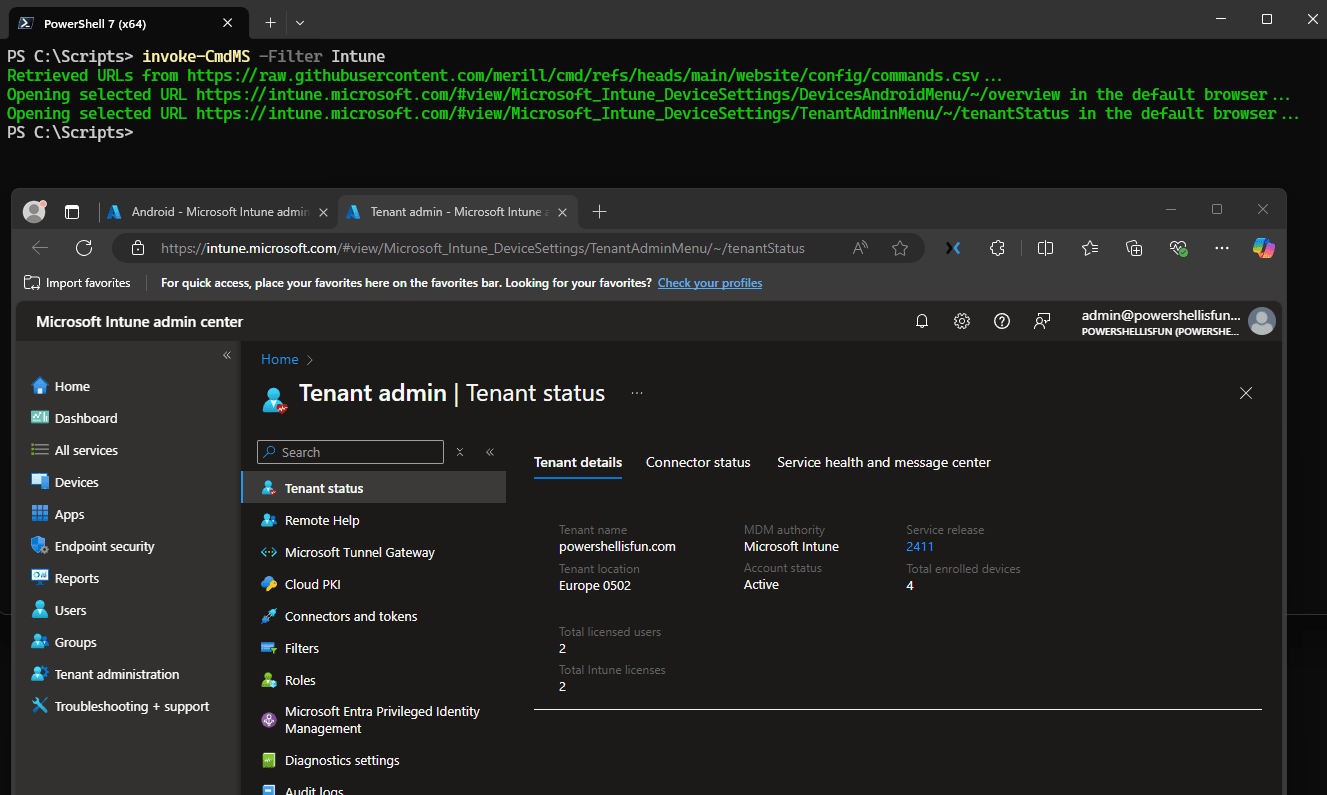The image size is (1327, 795).
Task: Open a new browser tab
Action: point(599,211)
